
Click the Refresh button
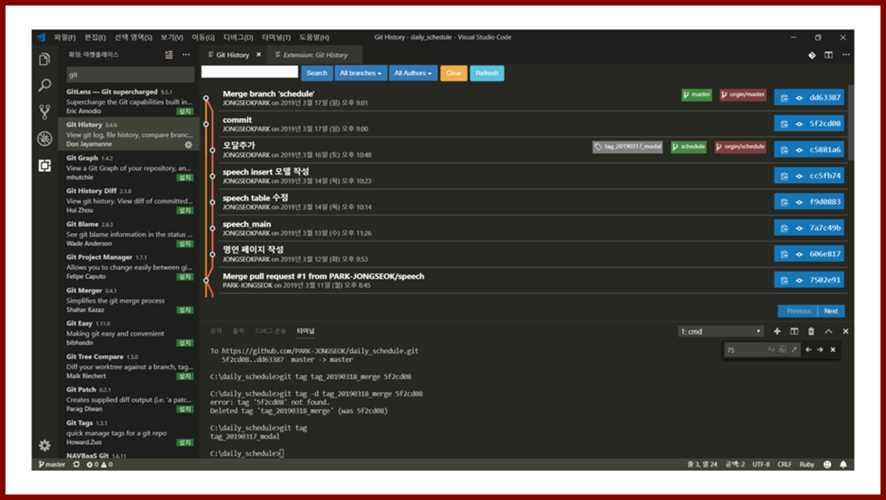(x=487, y=73)
